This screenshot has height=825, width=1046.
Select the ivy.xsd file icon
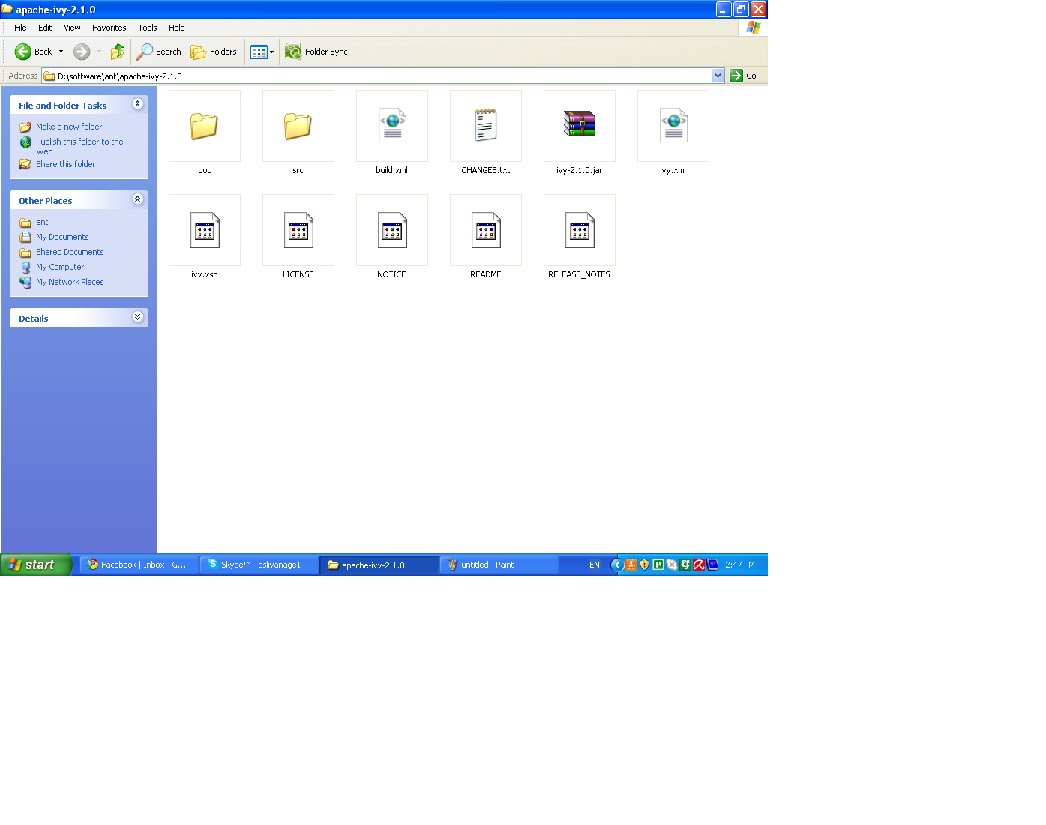click(x=204, y=230)
